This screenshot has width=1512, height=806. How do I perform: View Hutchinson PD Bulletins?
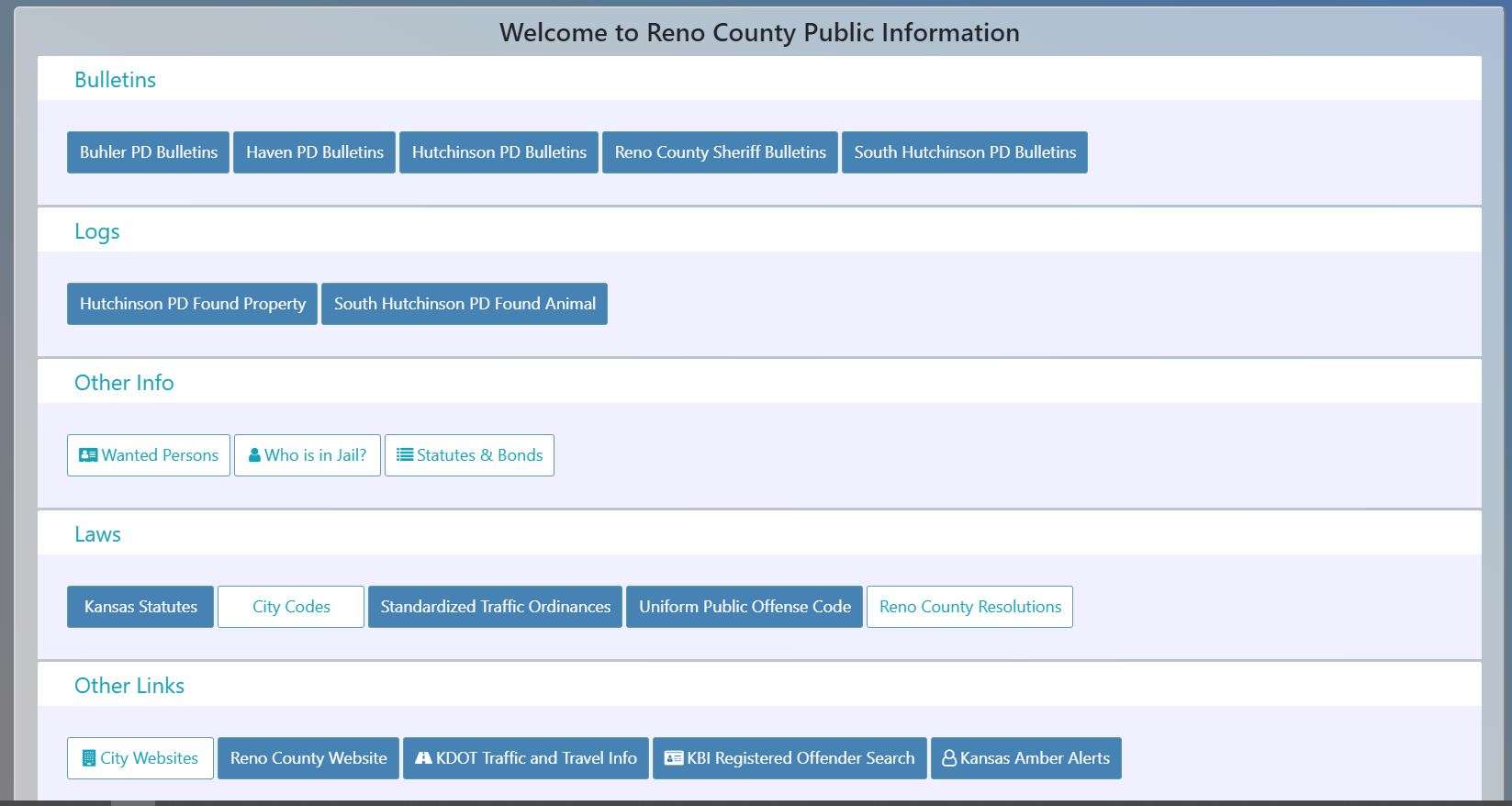[x=498, y=152]
